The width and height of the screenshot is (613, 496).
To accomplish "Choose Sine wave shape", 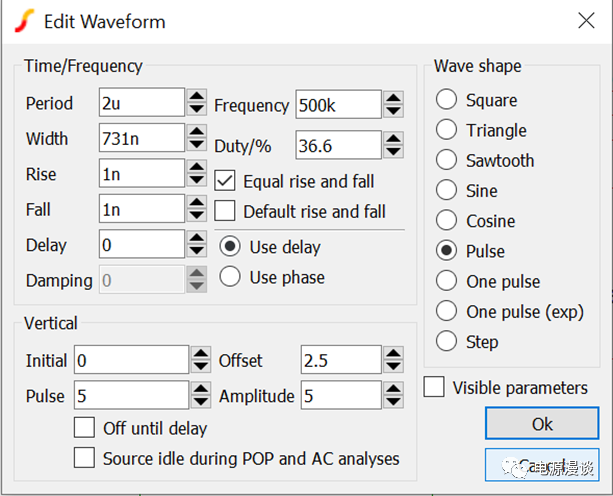I will pos(447,190).
